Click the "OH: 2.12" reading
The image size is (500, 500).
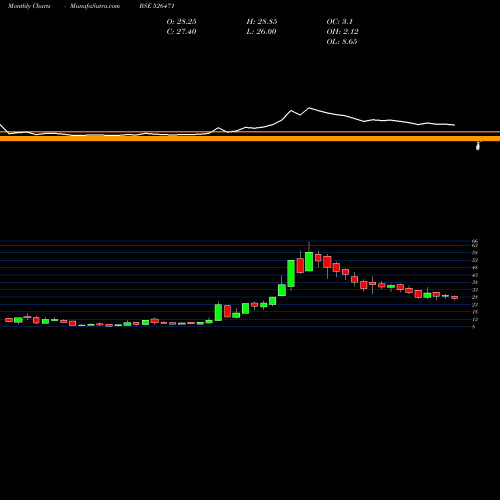342,32
